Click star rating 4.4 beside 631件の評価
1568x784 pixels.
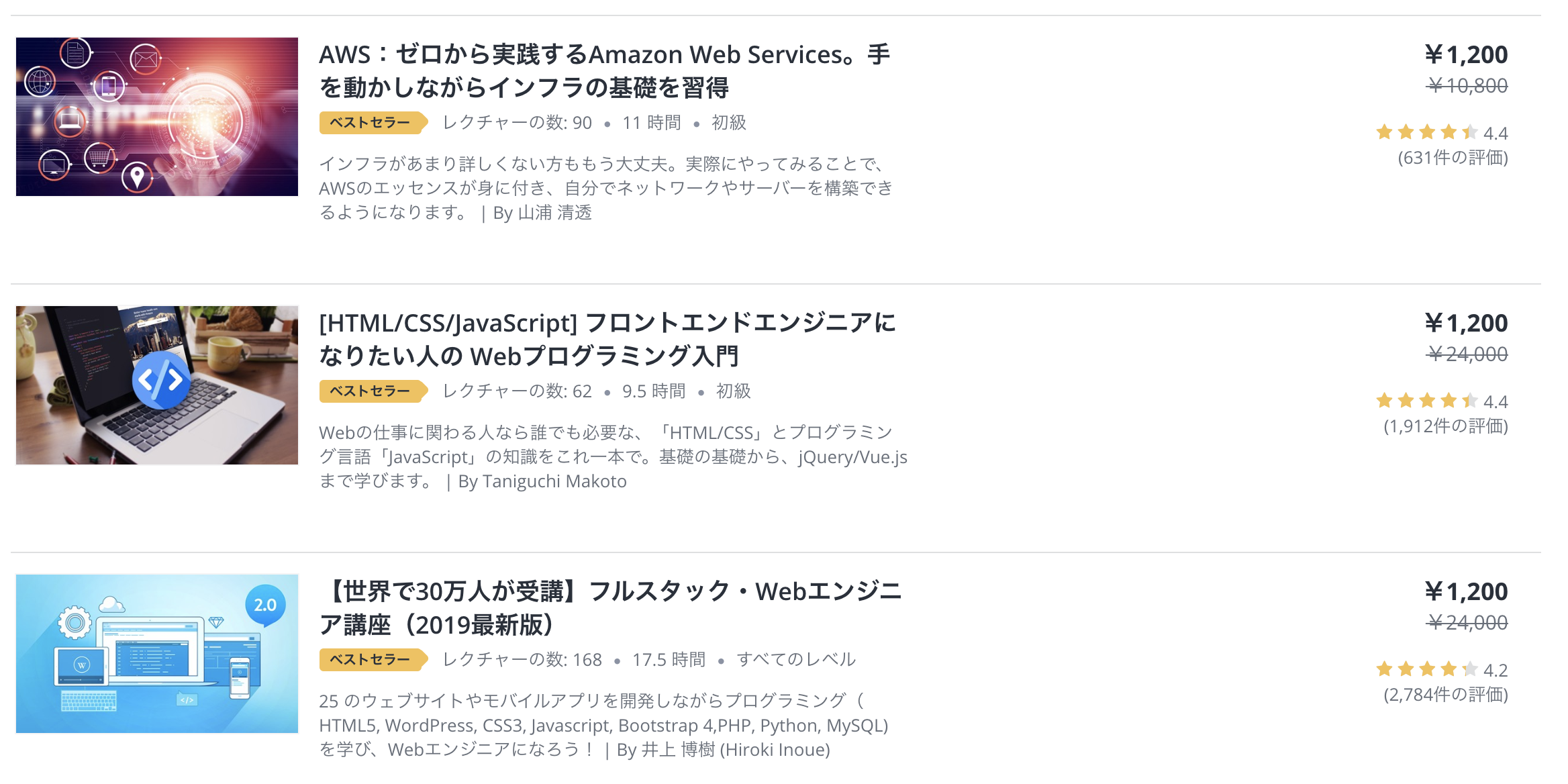click(x=1441, y=133)
